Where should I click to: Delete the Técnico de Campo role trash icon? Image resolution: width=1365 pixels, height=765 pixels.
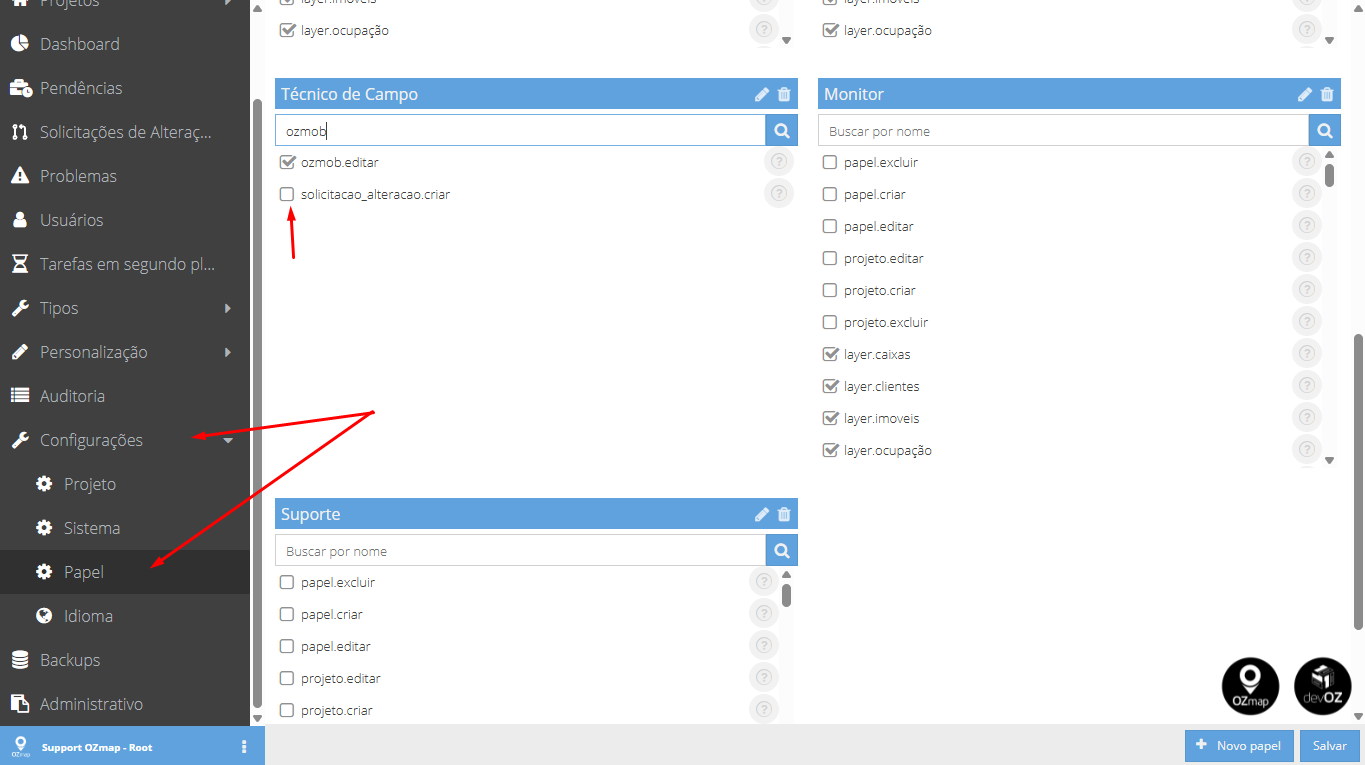(x=784, y=94)
